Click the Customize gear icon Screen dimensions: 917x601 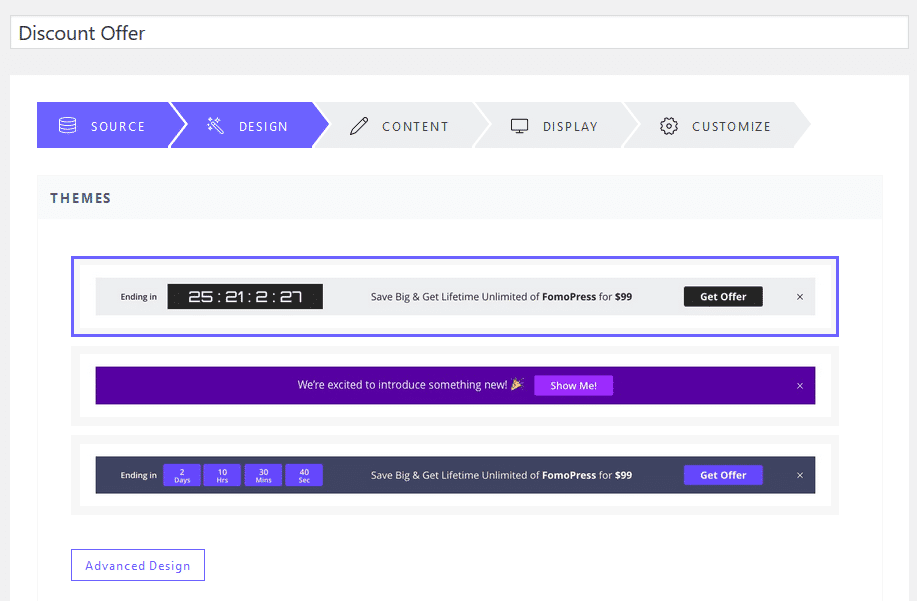pos(669,126)
